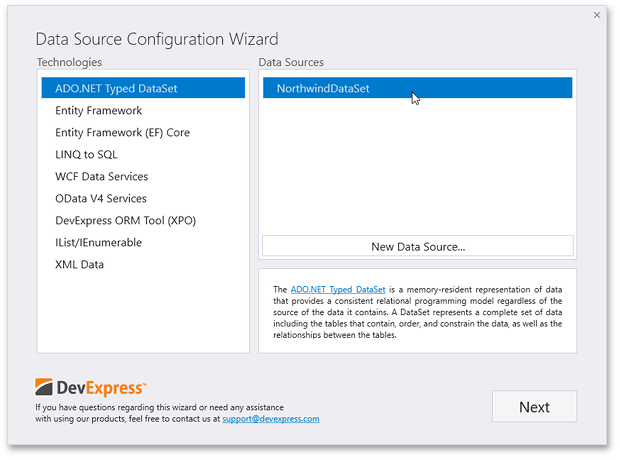The width and height of the screenshot is (620, 460).
Task: Select XML Data technology
Action: [x=143, y=264]
